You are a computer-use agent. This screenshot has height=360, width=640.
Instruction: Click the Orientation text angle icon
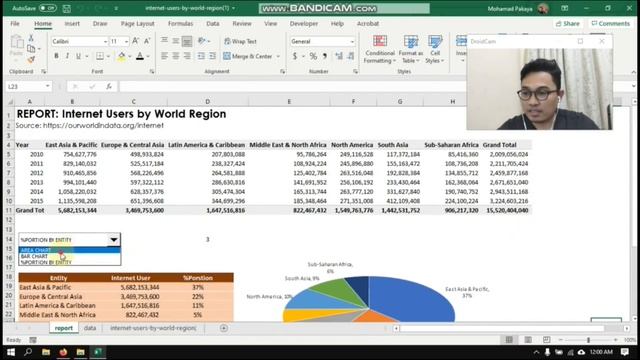tap(202, 40)
